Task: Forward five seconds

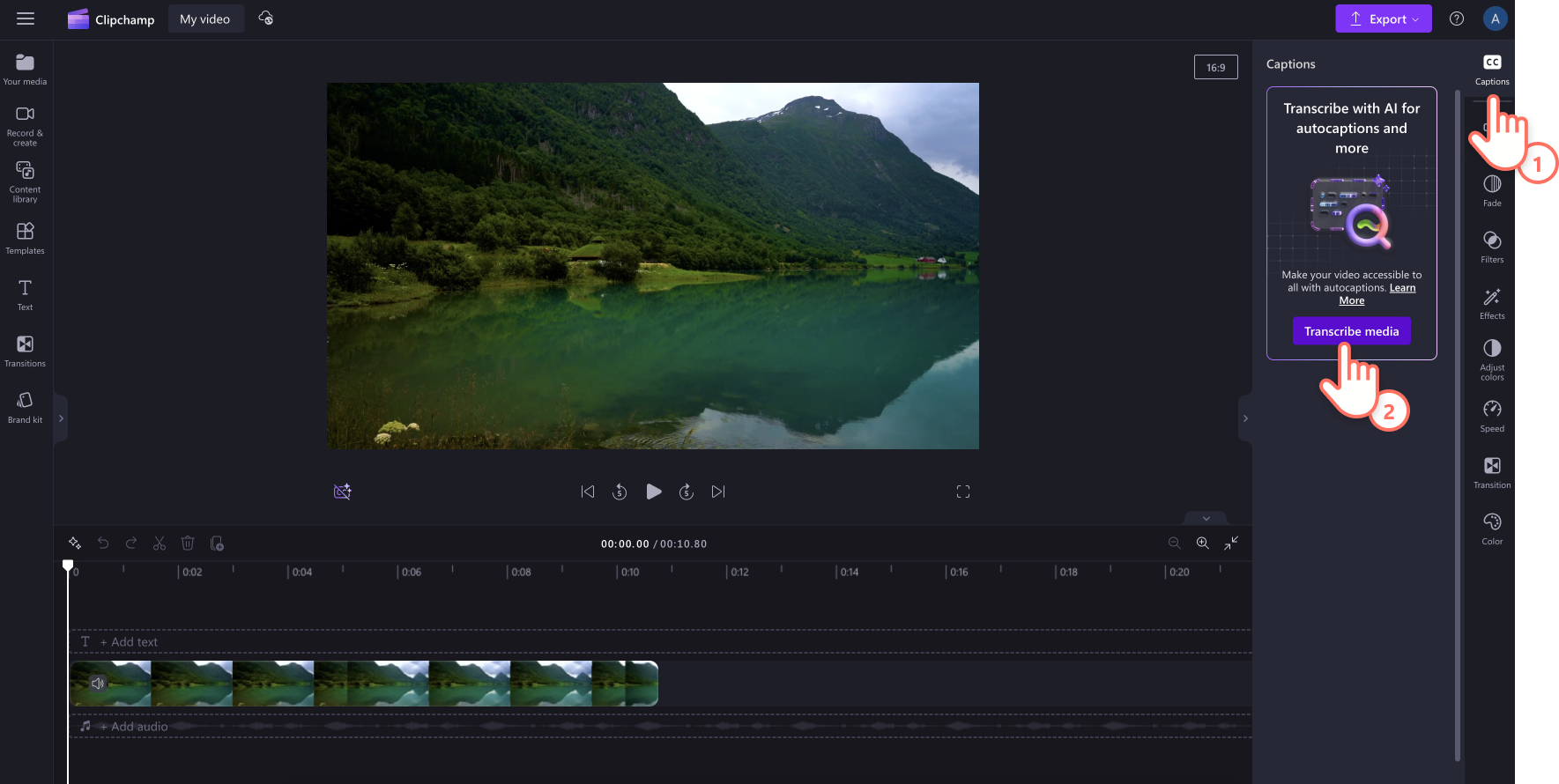Action: point(687,492)
